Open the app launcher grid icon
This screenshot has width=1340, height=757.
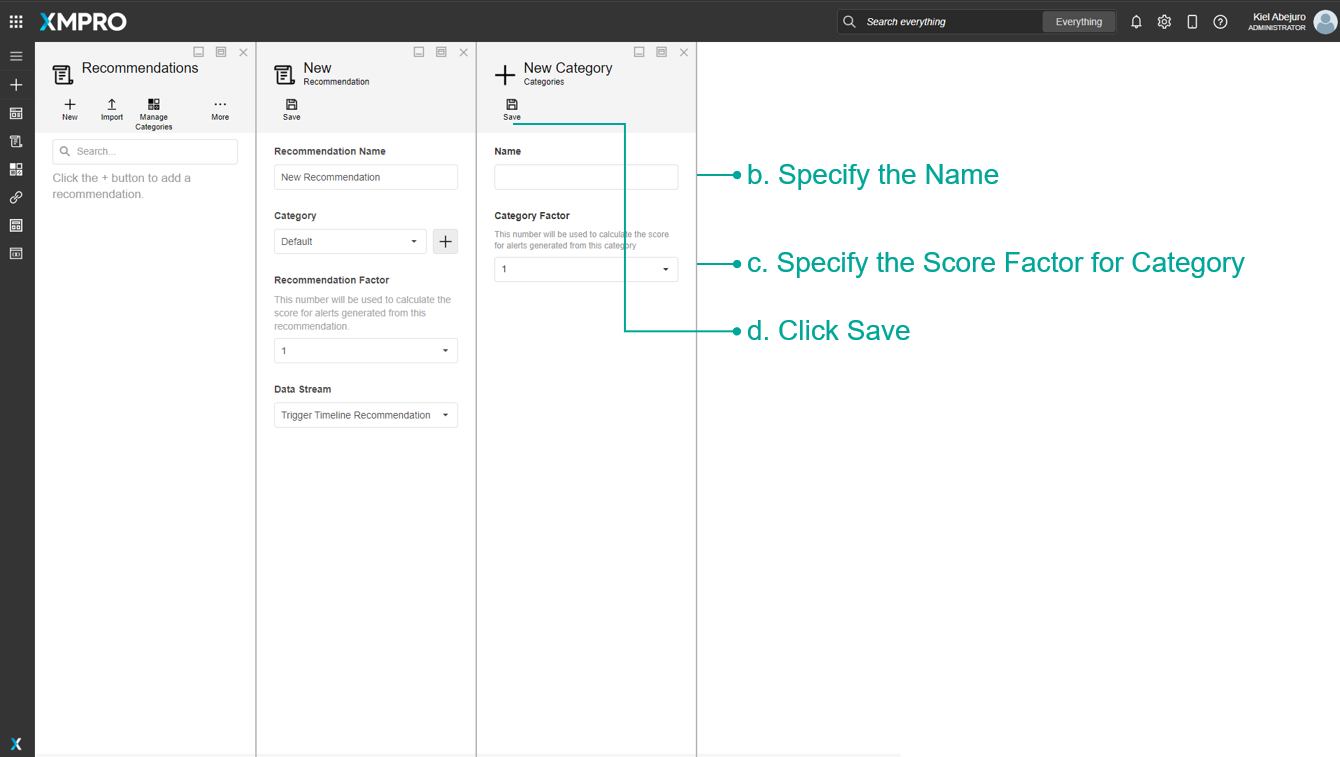pos(16,21)
